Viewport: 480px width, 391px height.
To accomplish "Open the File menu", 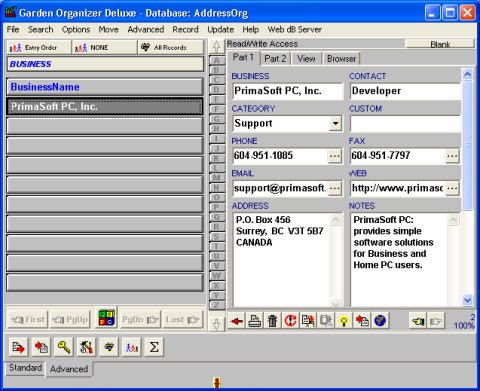I will point(13,29).
